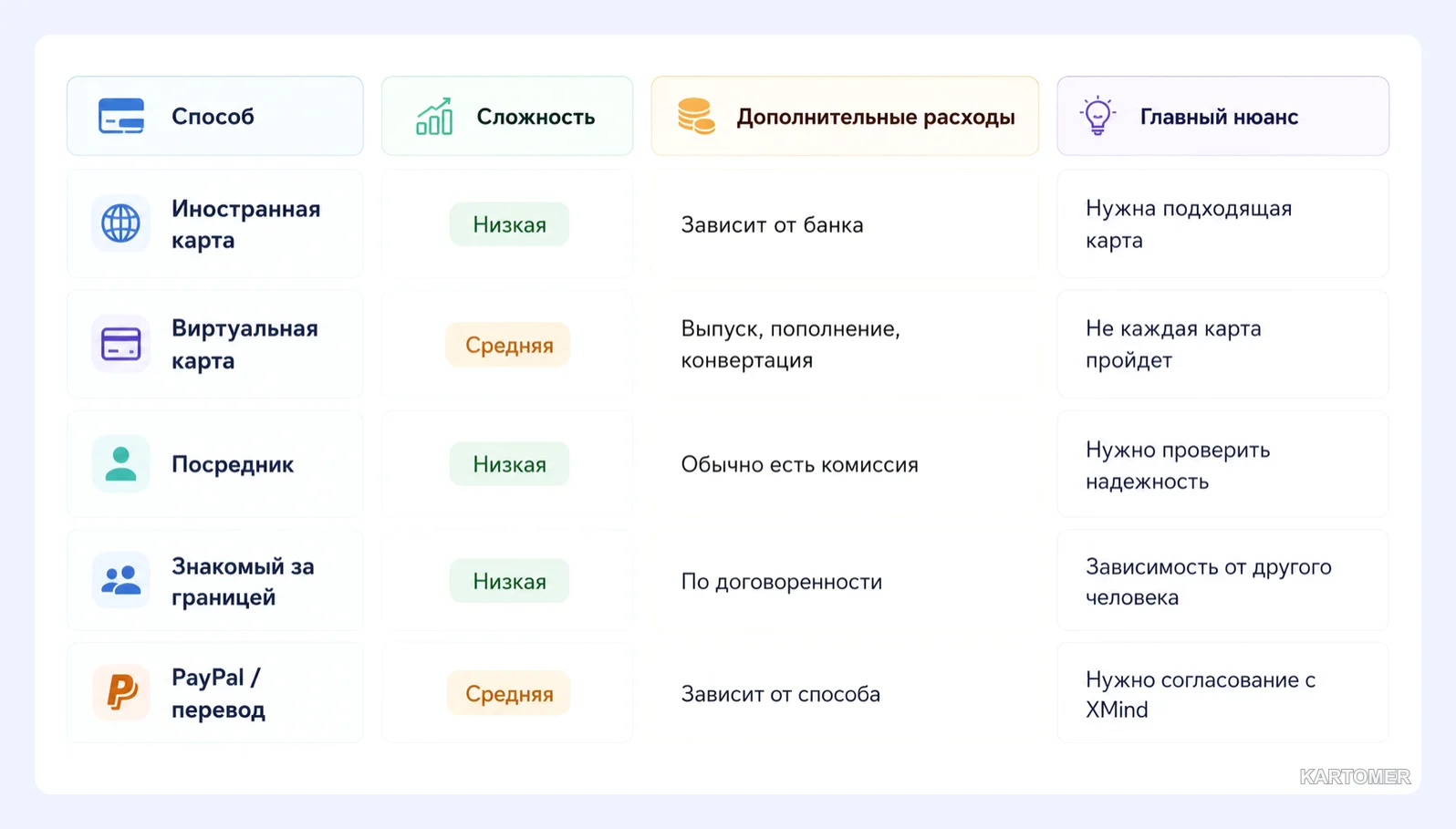Select the "Не каждая карта пройдет" note
Image resolution: width=1456 pixels, height=829 pixels.
point(1173,344)
